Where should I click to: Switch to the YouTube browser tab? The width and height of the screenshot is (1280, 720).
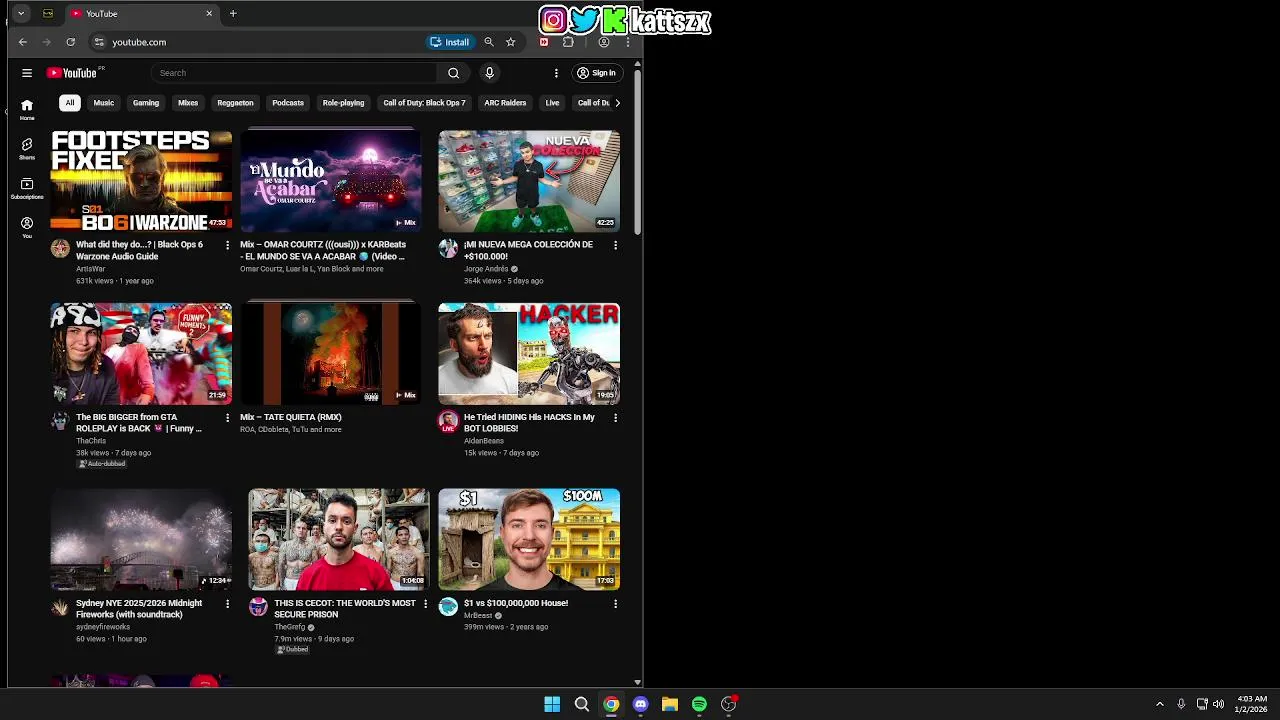(140, 14)
